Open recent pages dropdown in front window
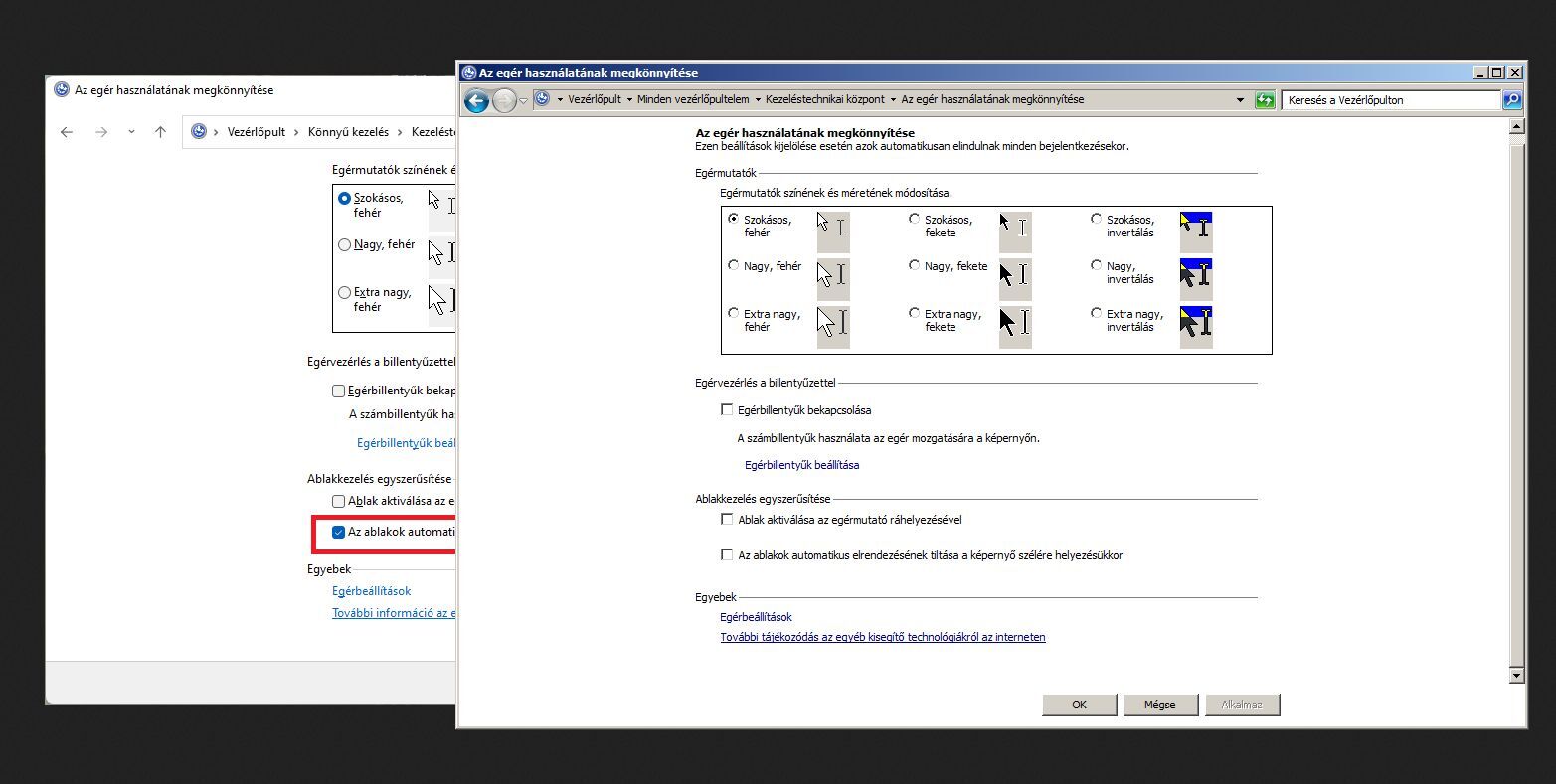 point(523,101)
